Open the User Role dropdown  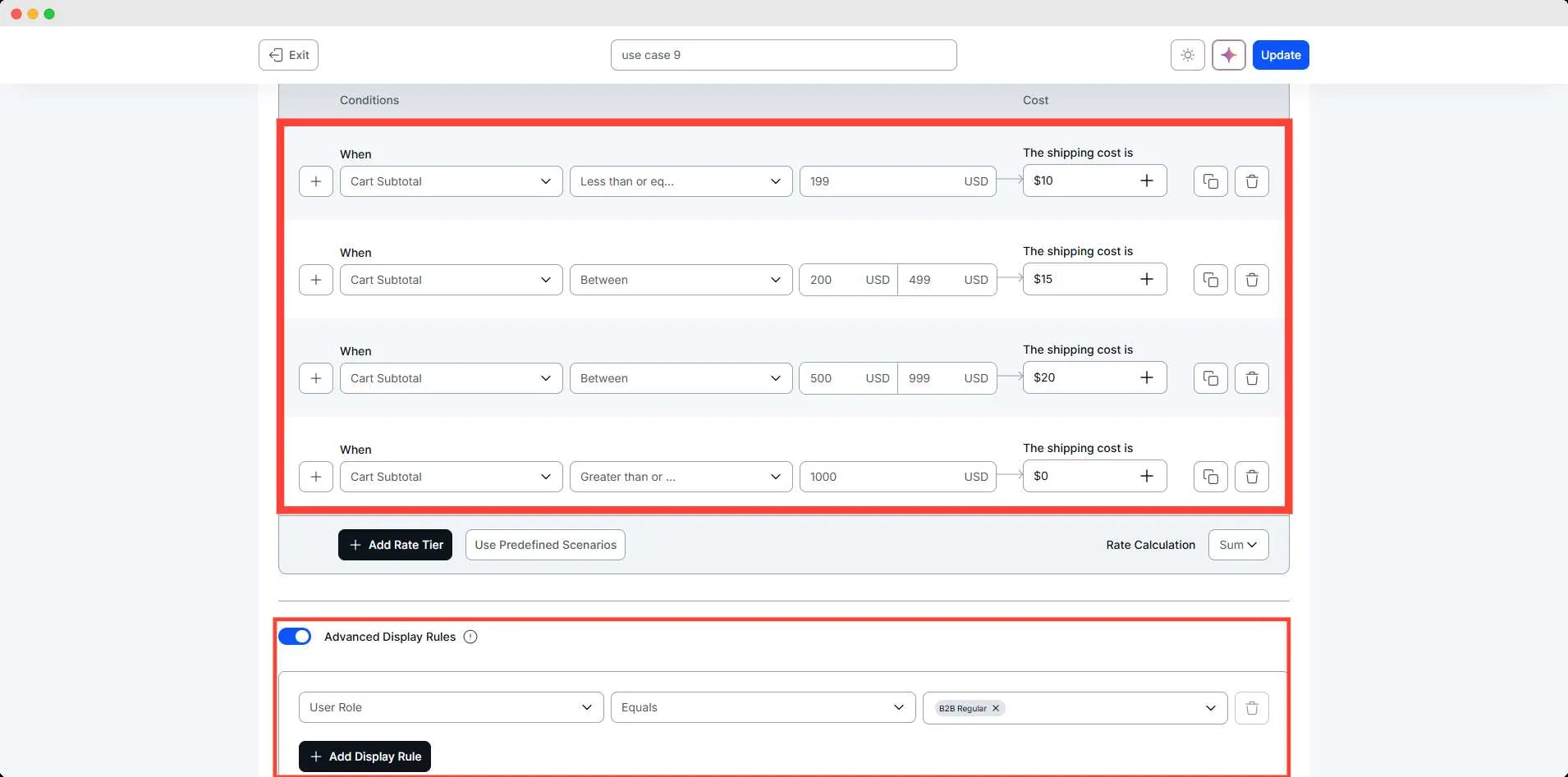(450, 706)
